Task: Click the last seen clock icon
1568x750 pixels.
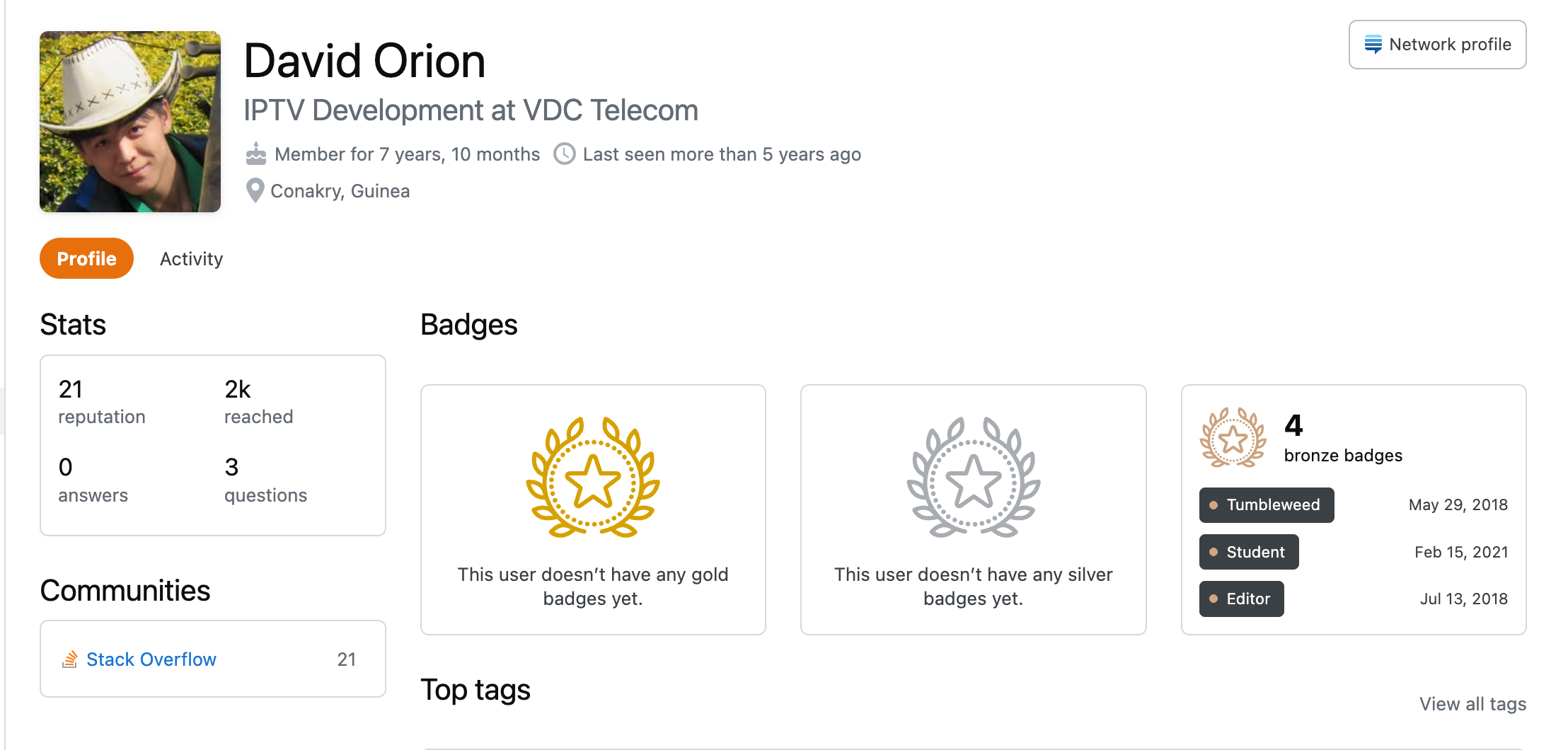Action: coord(564,154)
